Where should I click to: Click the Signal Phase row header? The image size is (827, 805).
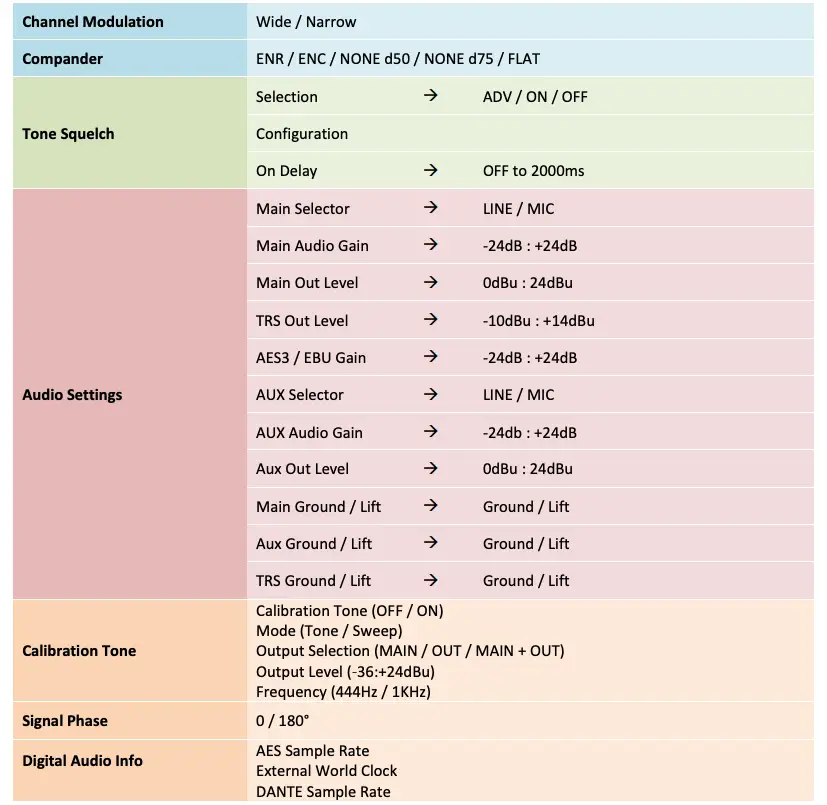coord(65,721)
